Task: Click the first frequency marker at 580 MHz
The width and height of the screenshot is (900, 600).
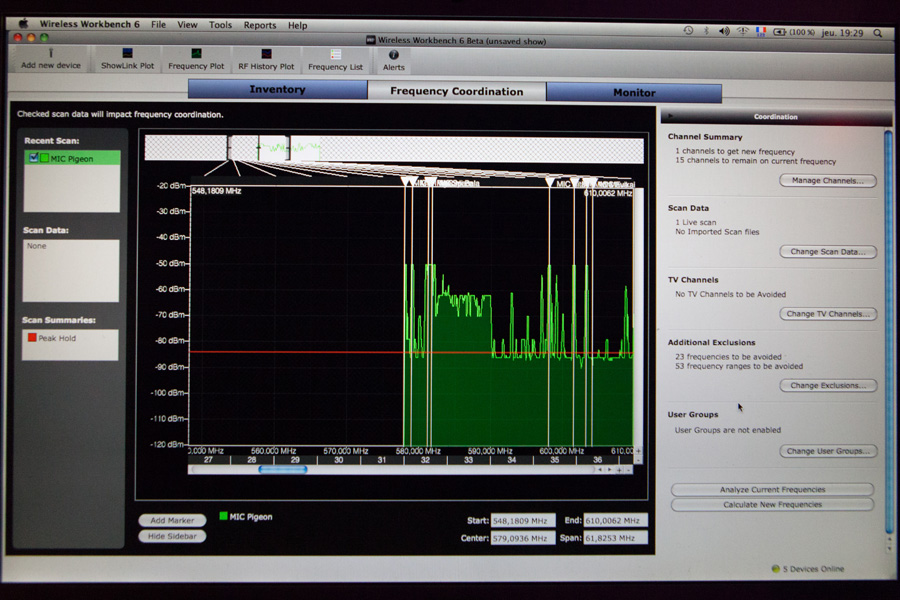Action: (x=405, y=182)
